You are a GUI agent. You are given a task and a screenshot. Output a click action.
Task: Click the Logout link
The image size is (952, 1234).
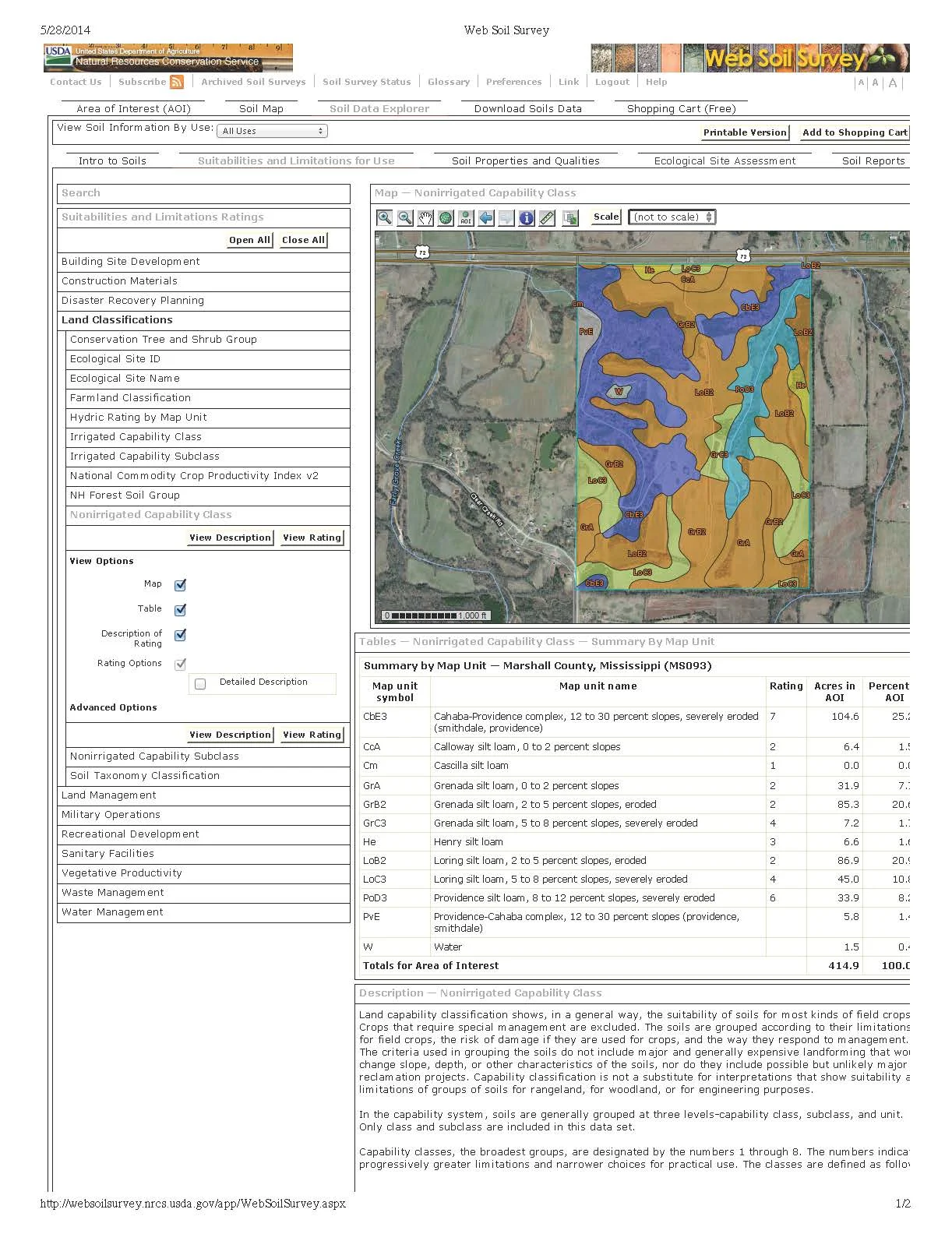tap(612, 82)
